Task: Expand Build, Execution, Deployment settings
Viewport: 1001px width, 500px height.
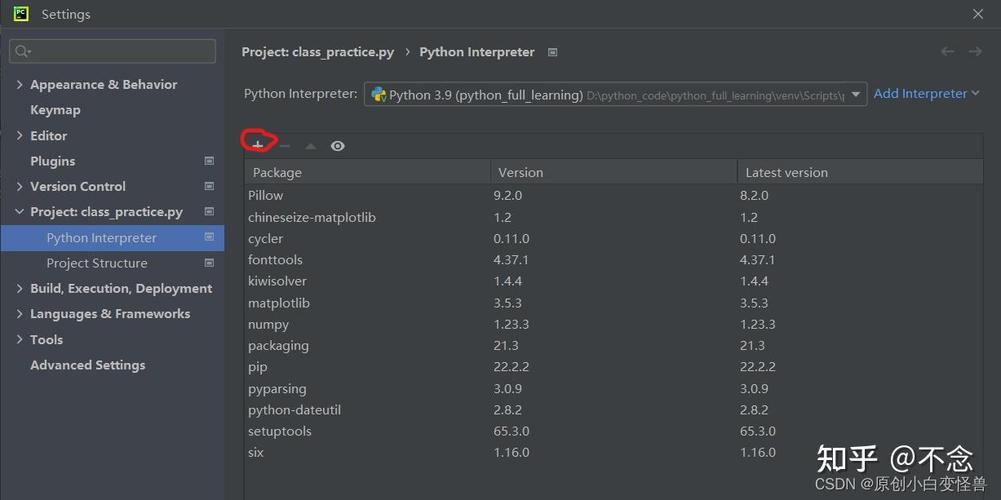Action: [x=20, y=288]
